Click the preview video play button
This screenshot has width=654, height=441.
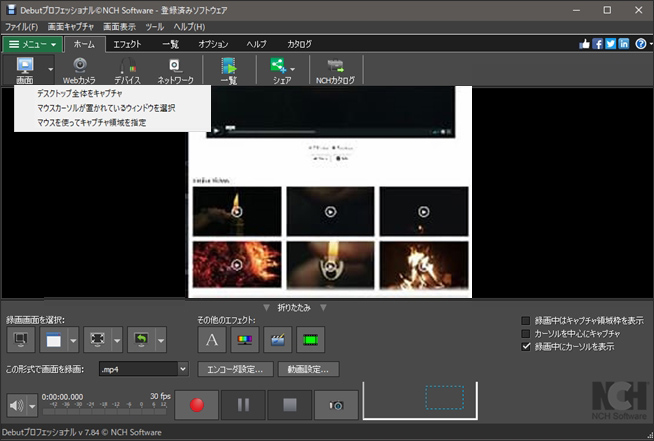pos(216,131)
